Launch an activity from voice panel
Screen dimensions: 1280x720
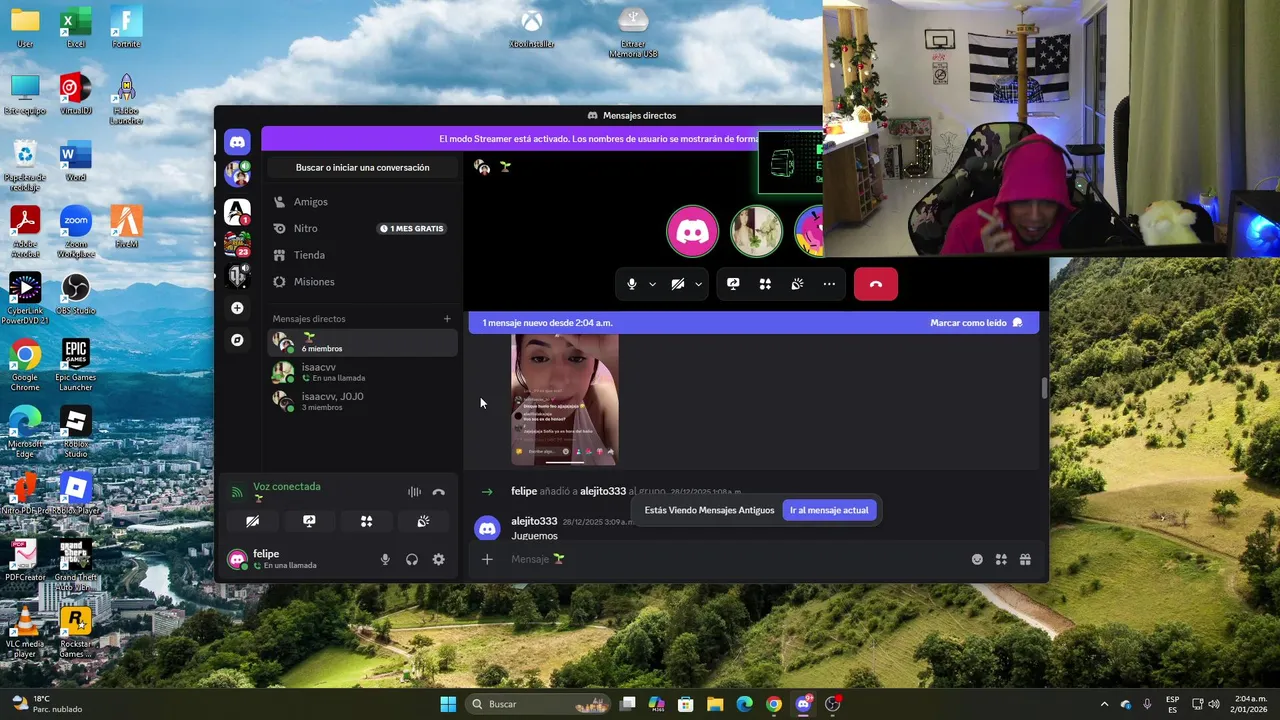[366, 521]
